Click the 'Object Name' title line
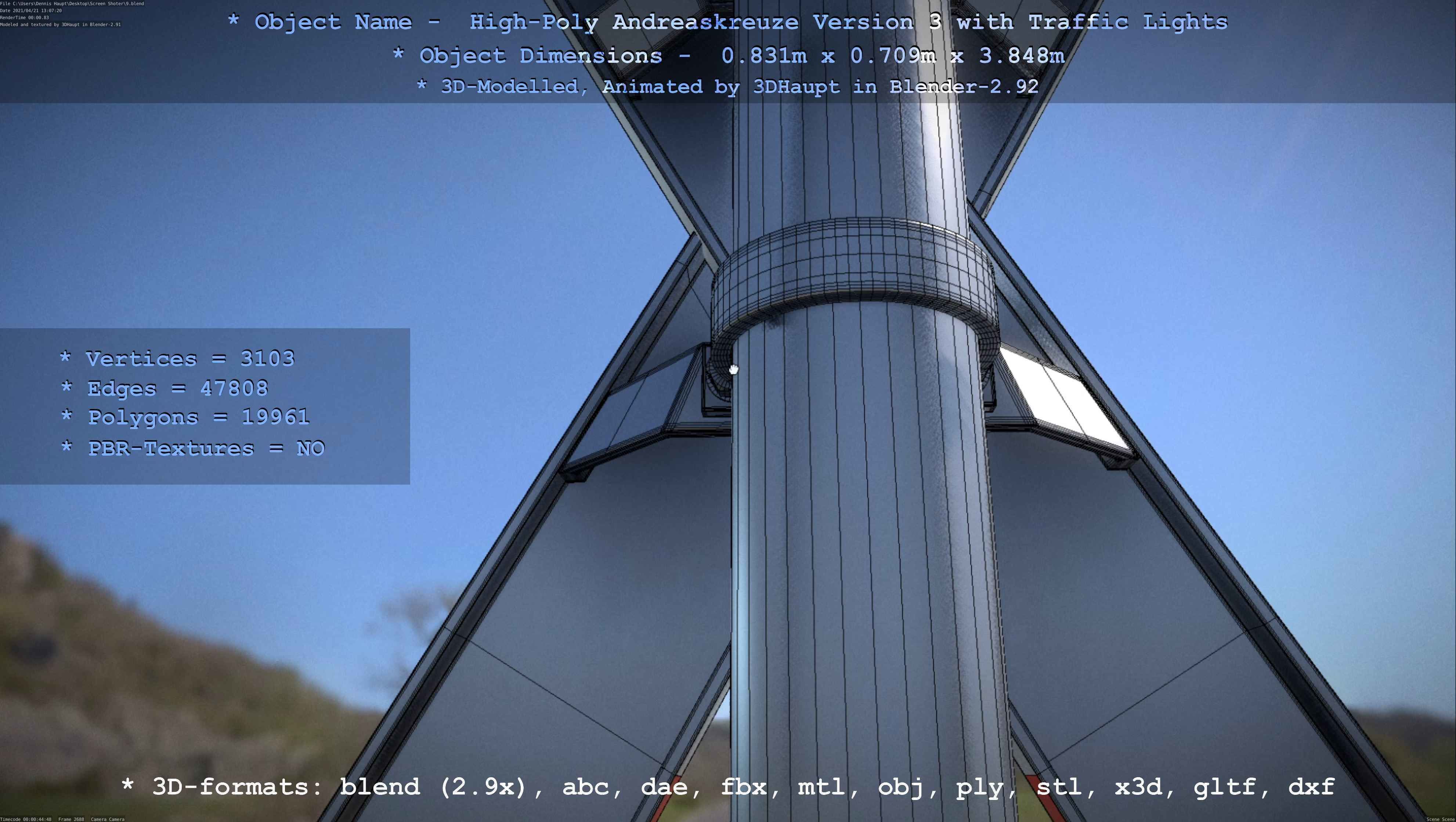The width and height of the screenshot is (1456, 822). coord(727,23)
